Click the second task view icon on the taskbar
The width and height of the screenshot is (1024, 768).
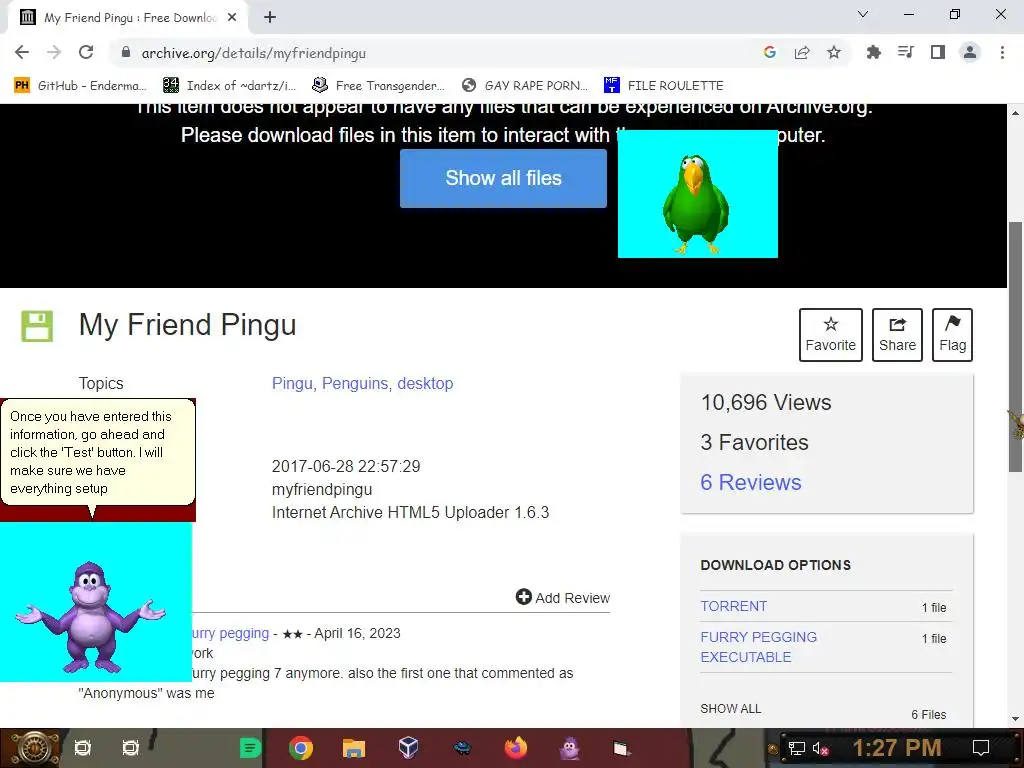tap(131, 748)
